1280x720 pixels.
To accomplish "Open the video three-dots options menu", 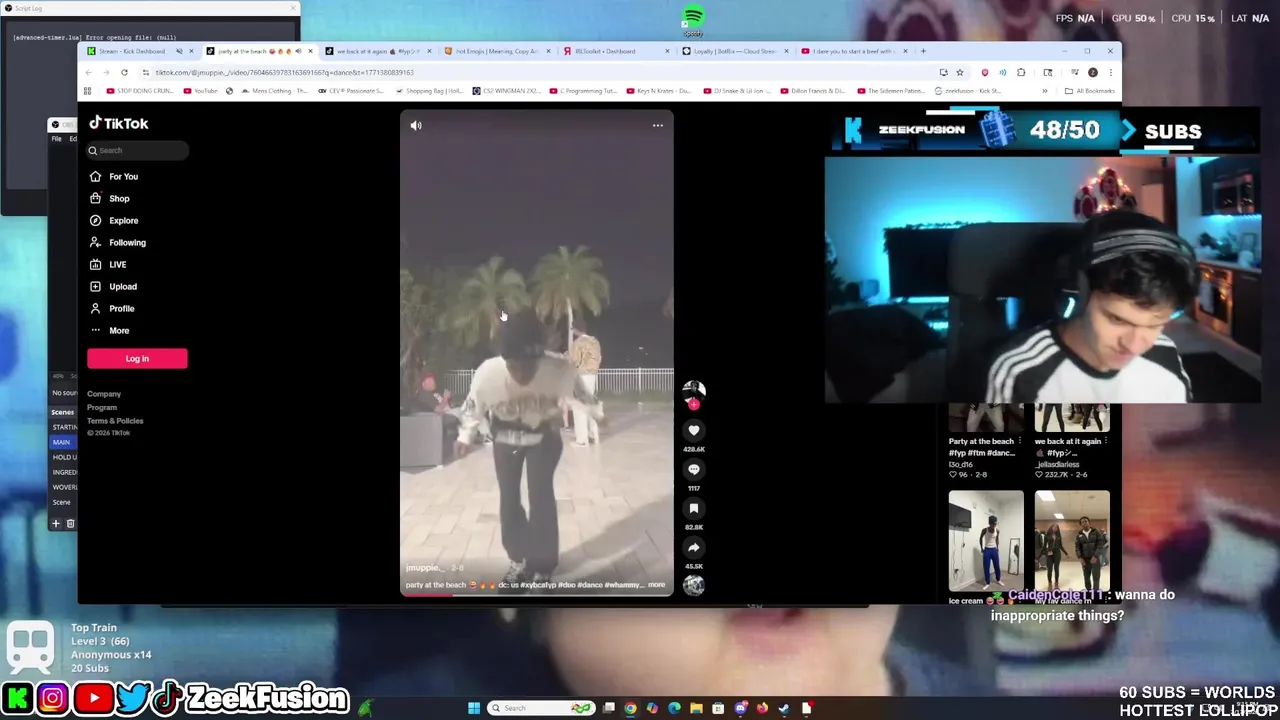I will (658, 126).
